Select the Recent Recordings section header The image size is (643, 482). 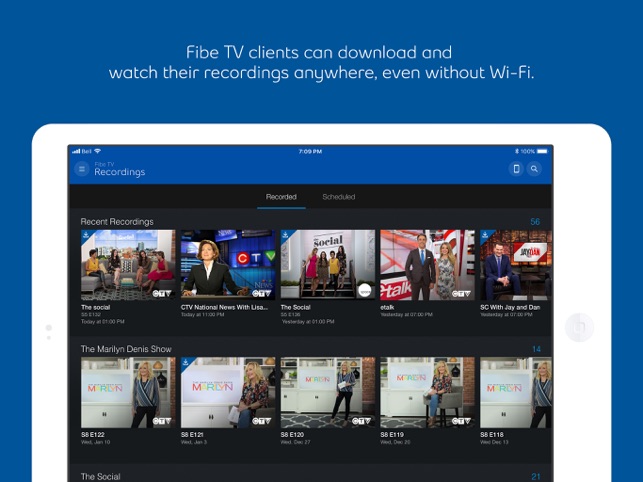click(x=117, y=222)
